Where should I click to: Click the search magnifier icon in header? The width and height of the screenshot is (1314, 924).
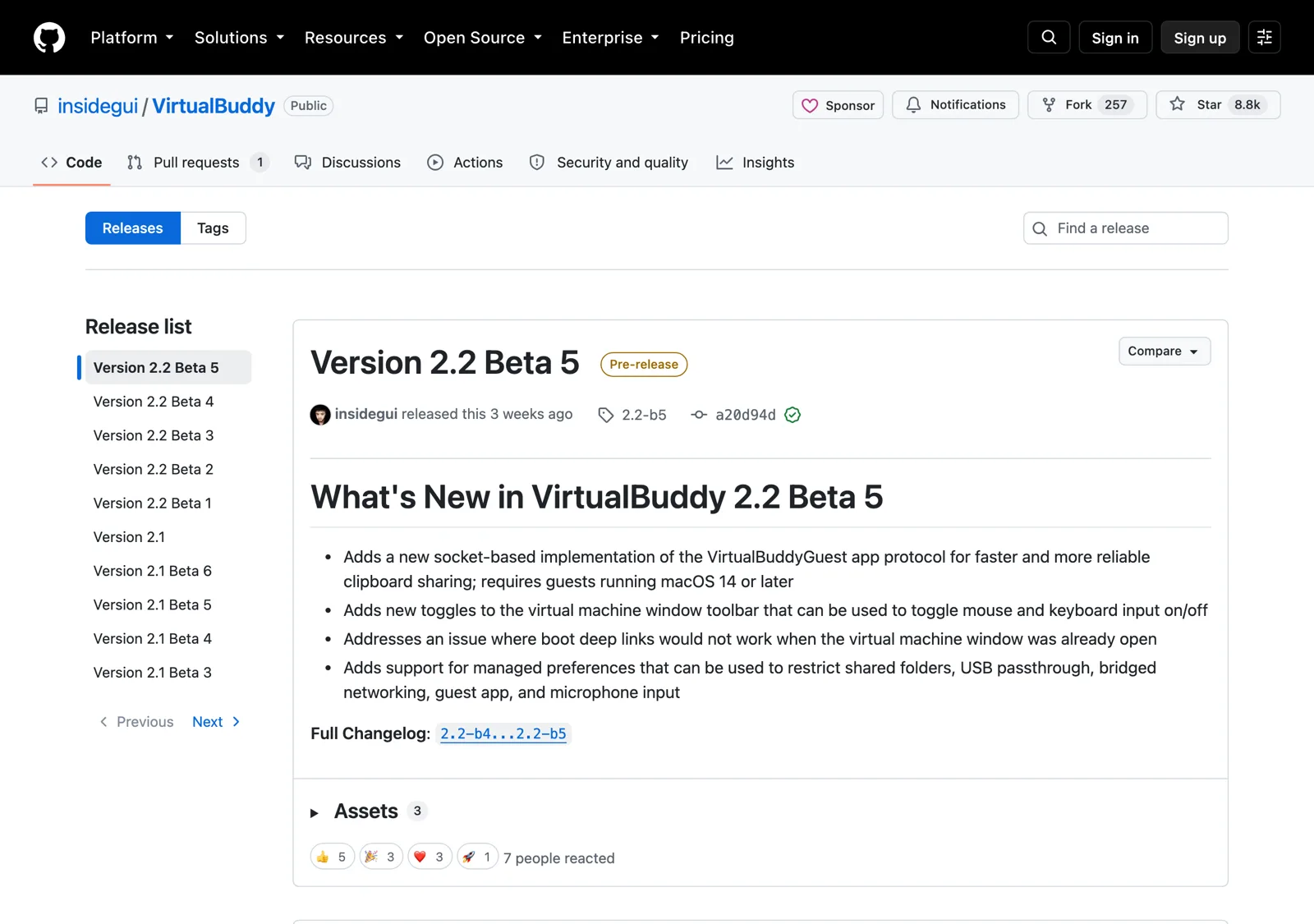click(x=1049, y=38)
